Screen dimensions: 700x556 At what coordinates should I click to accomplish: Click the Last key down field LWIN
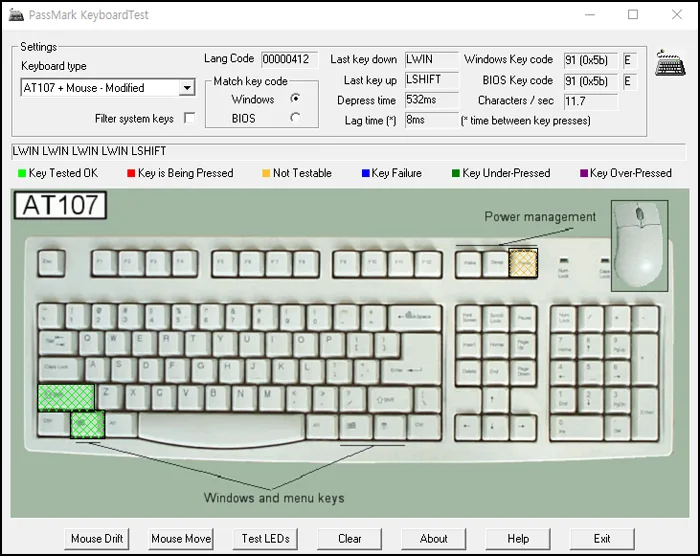(x=432, y=59)
